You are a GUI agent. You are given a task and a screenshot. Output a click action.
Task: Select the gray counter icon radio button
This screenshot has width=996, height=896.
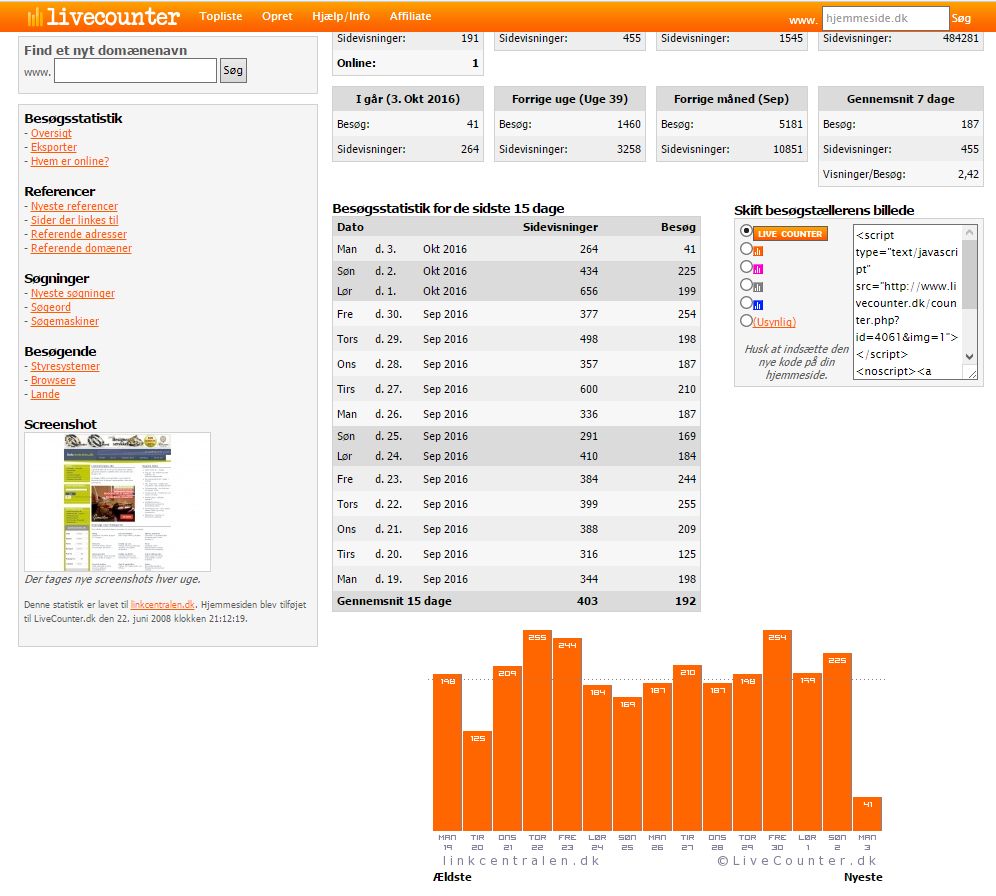coord(746,284)
